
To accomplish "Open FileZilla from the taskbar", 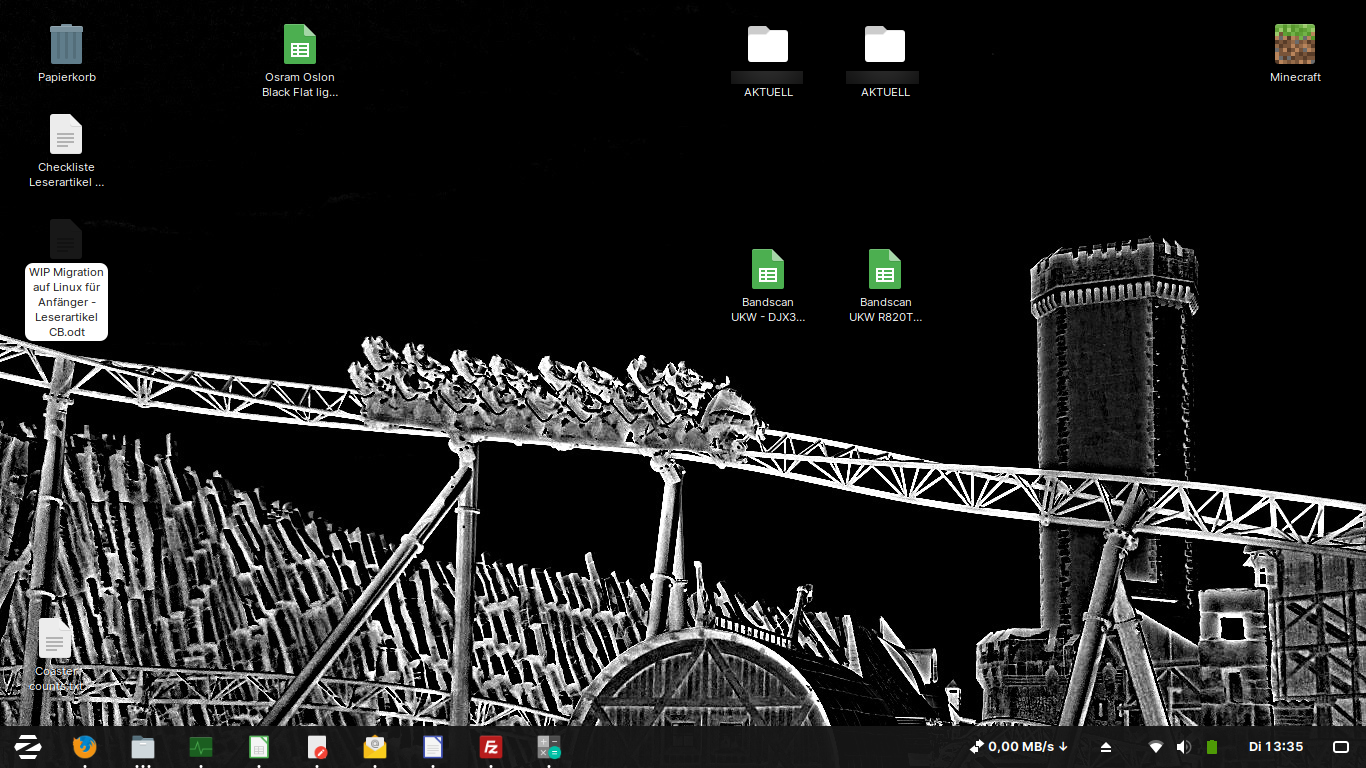I will (491, 747).
